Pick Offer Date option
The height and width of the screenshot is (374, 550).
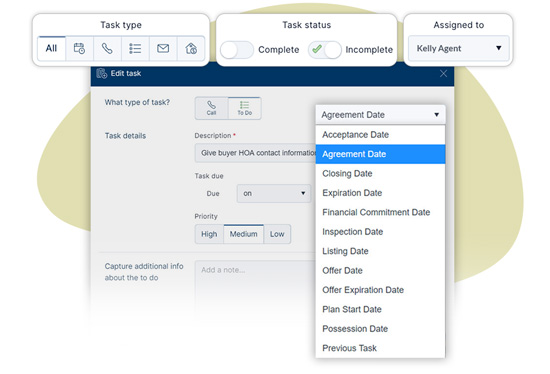point(380,271)
